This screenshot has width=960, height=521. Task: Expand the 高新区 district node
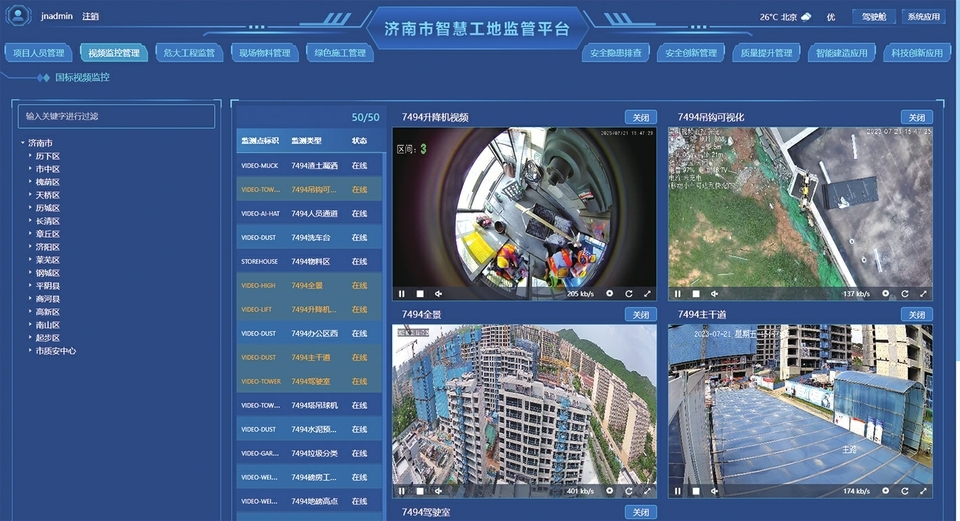(x=30, y=312)
